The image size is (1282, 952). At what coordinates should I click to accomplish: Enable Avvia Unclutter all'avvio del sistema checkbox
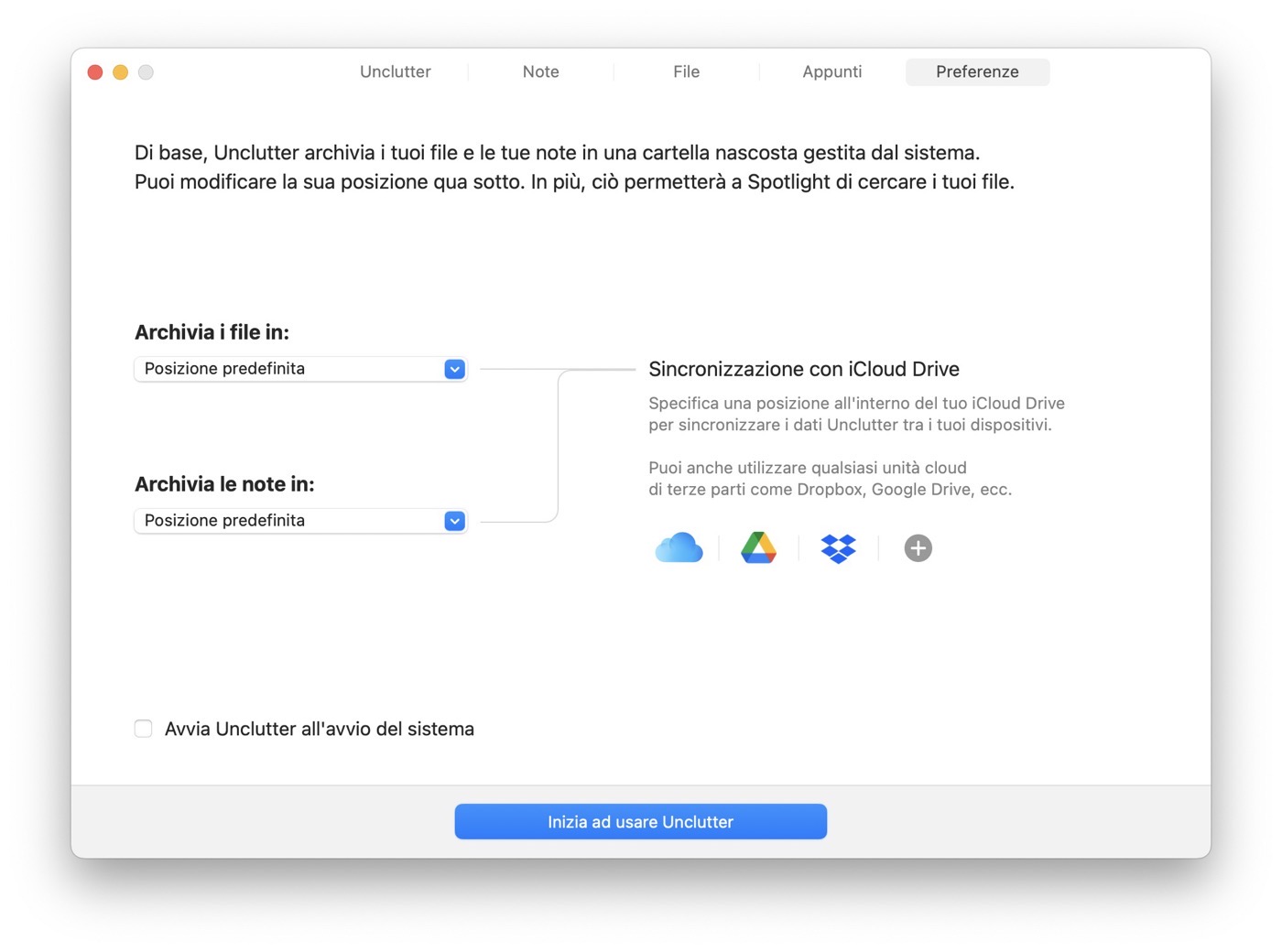click(144, 729)
